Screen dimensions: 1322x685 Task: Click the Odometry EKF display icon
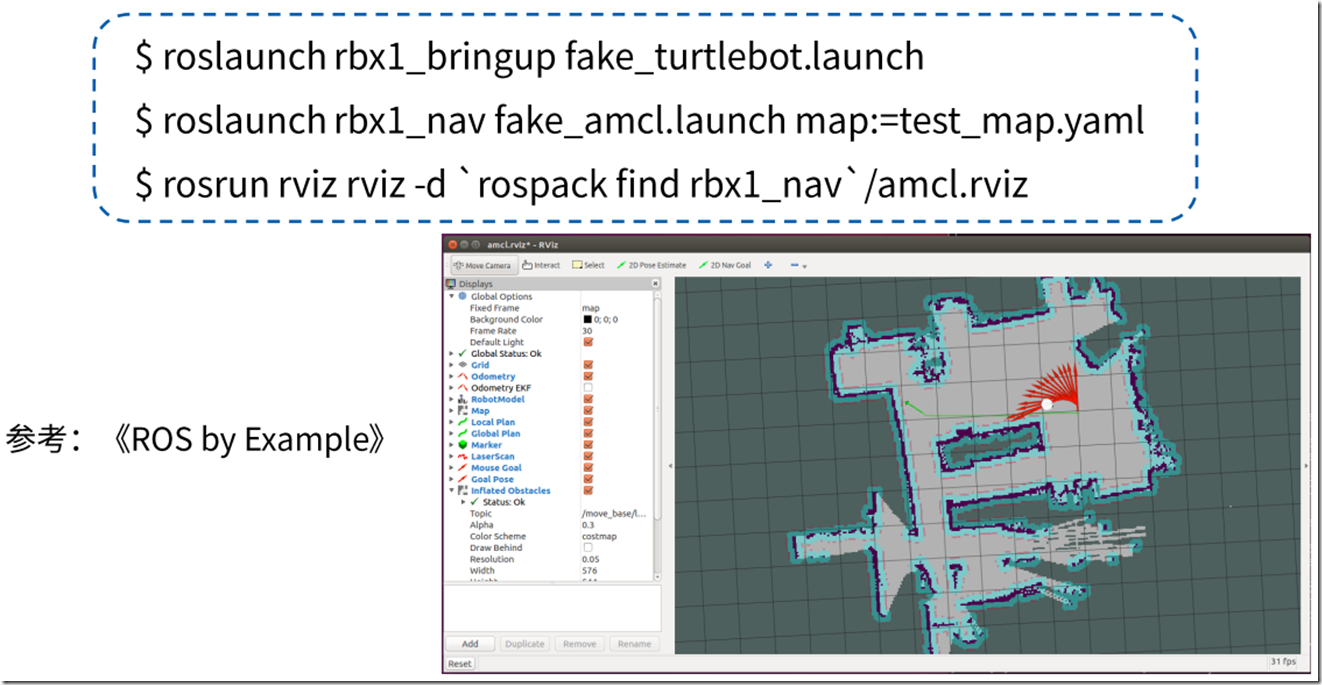pos(462,388)
